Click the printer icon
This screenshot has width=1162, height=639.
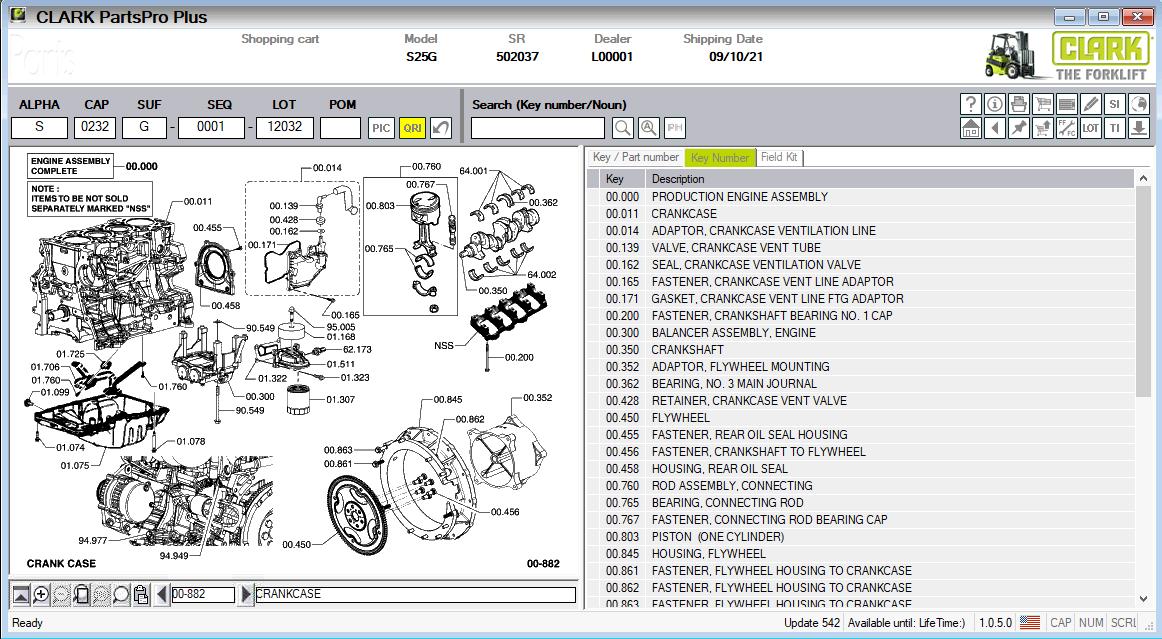(x=1018, y=104)
